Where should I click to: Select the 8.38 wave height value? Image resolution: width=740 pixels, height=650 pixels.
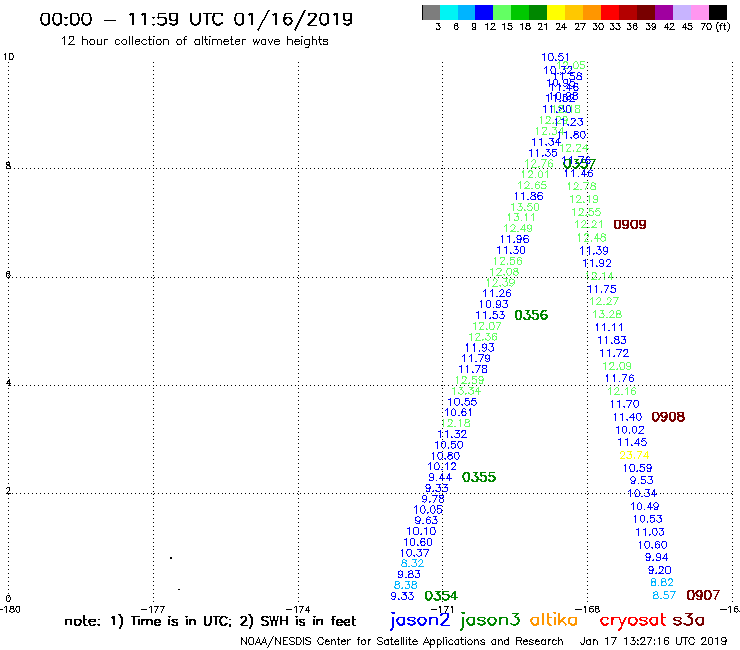pyautogui.click(x=406, y=585)
